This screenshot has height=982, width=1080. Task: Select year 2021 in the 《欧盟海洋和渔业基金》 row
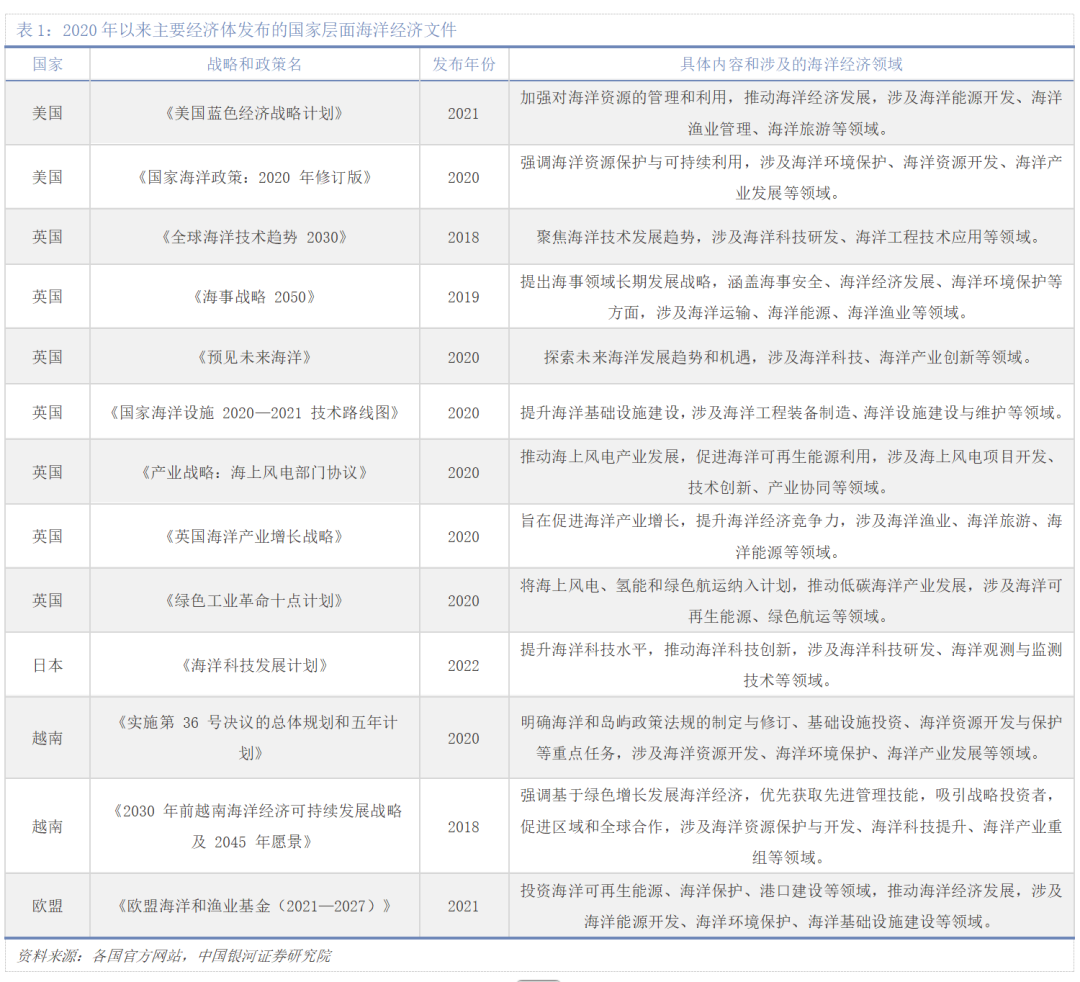click(x=464, y=906)
